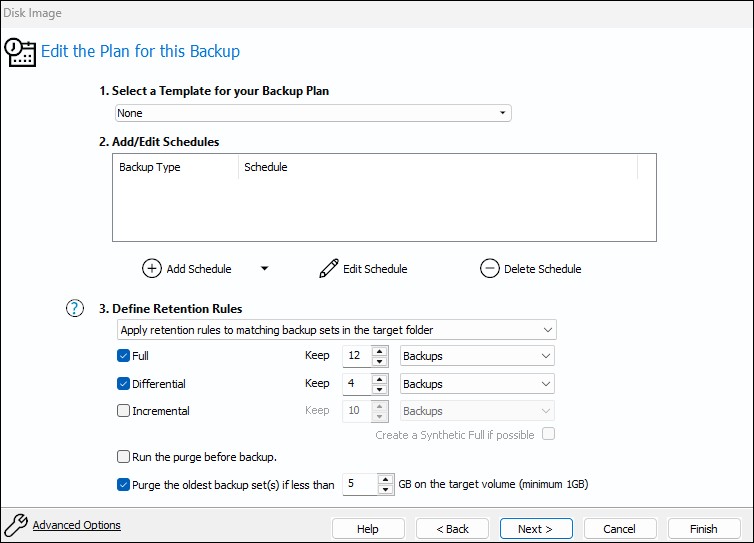Open retention rules help question mark
Viewport: 754px width, 543px height.
[75, 308]
